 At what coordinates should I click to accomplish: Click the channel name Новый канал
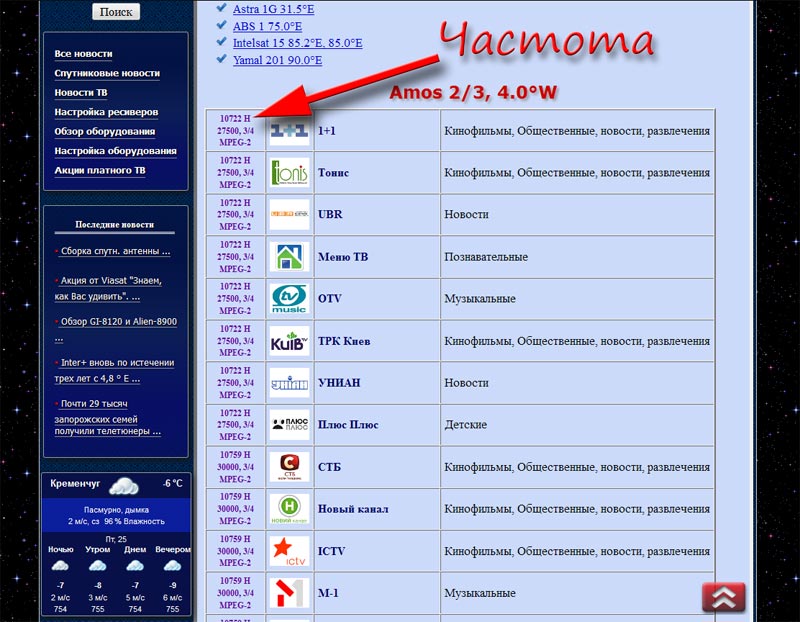pyautogui.click(x=353, y=509)
